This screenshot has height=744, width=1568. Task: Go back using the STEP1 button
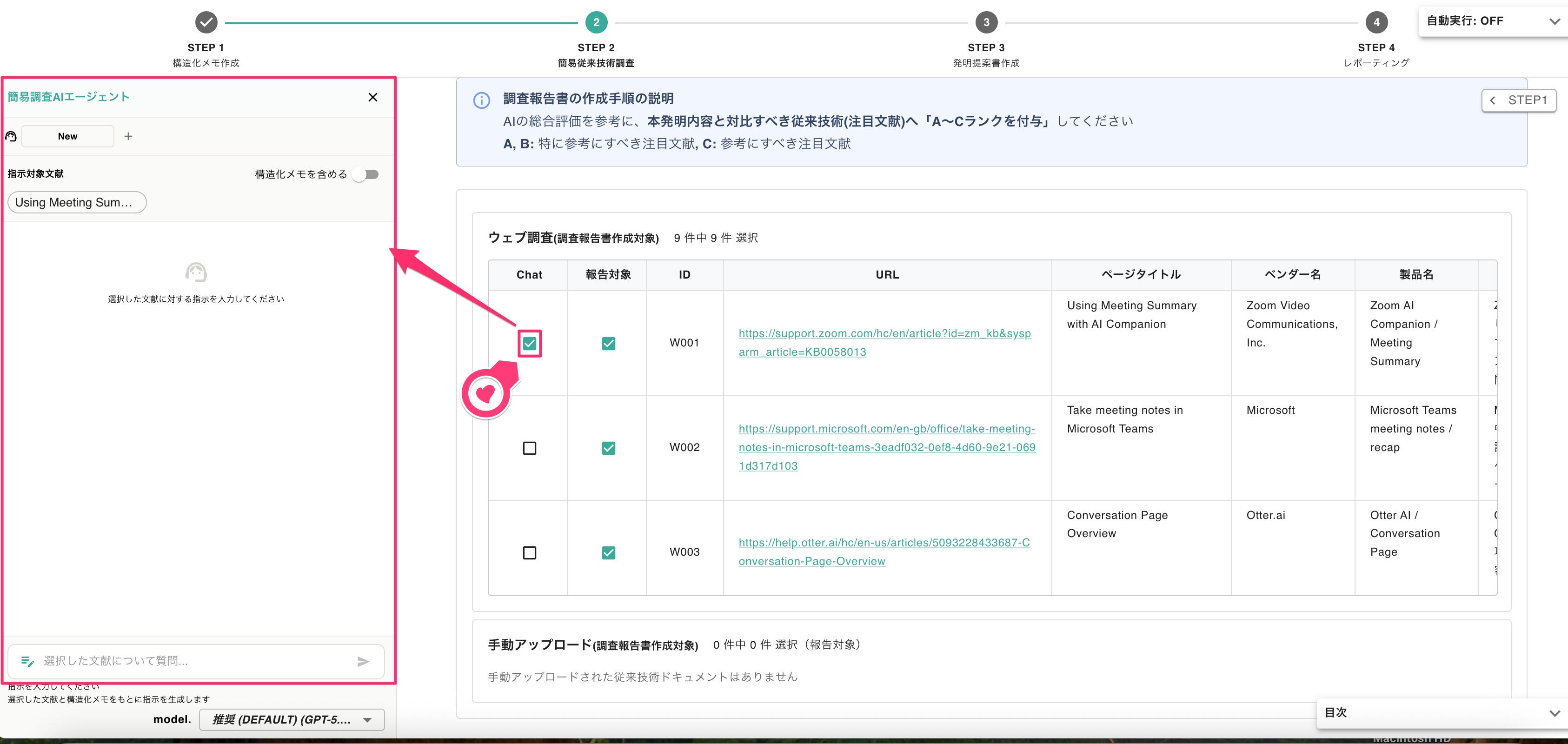click(x=1519, y=100)
